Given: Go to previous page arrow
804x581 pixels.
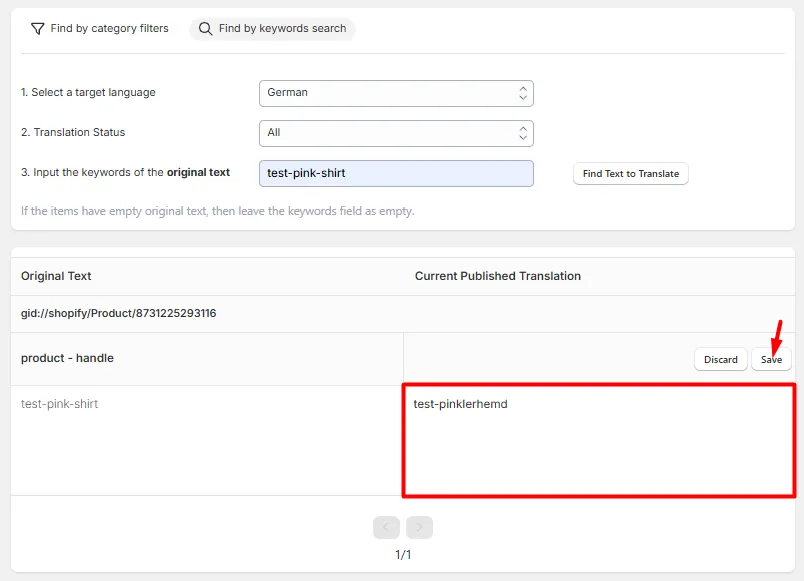Looking at the screenshot, I should pyautogui.click(x=386, y=527).
